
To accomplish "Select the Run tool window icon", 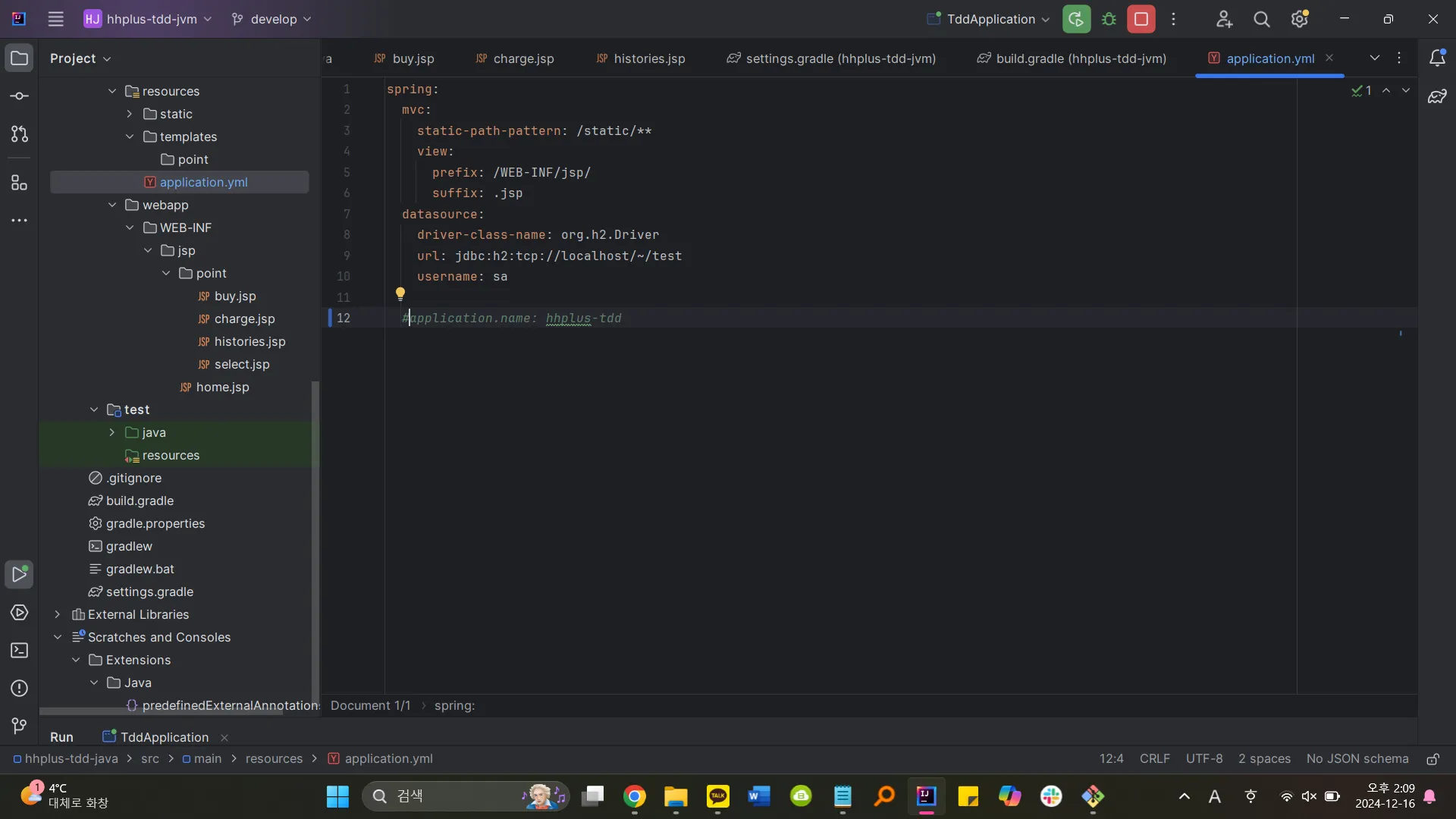I will point(18,574).
